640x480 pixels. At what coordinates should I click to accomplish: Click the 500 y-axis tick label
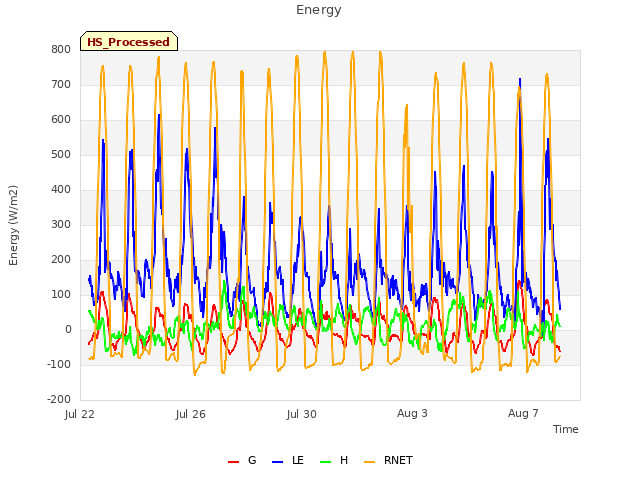(61, 155)
